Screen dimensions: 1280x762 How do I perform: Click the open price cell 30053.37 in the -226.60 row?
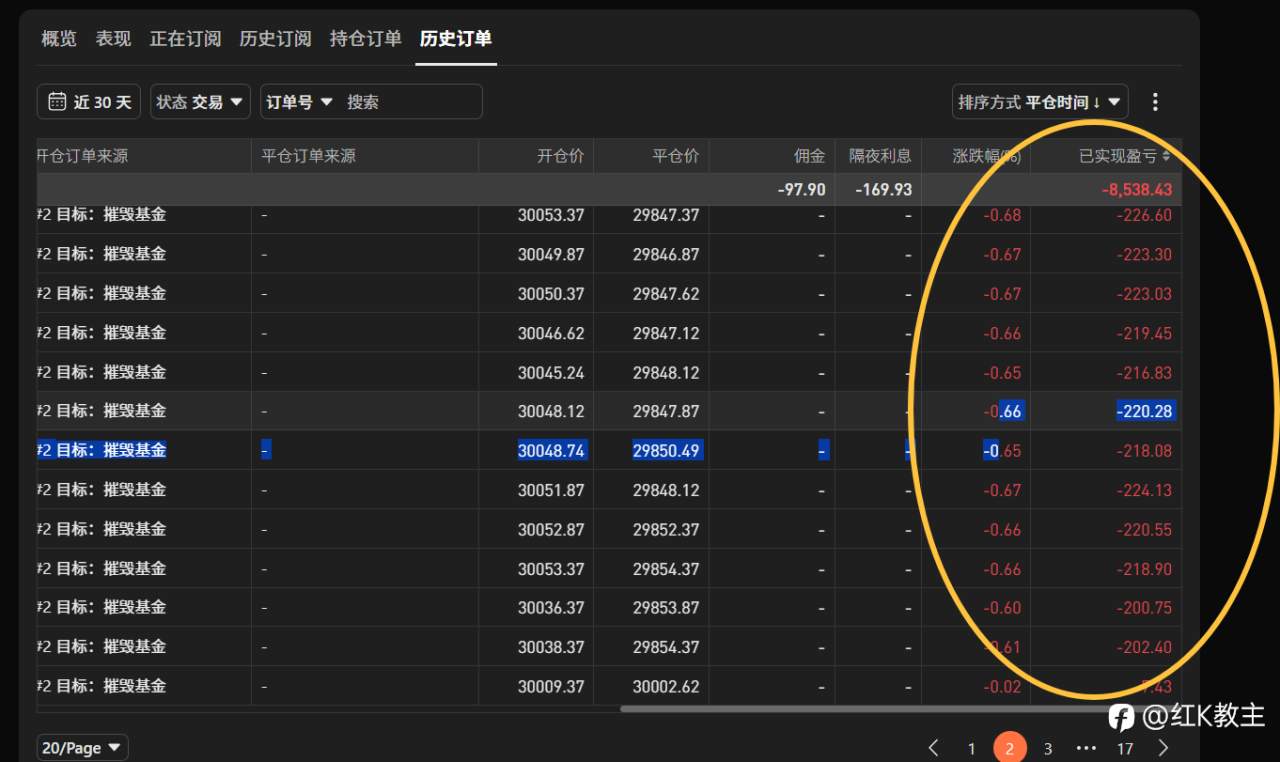pyautogui.click(x=551, y=215)
